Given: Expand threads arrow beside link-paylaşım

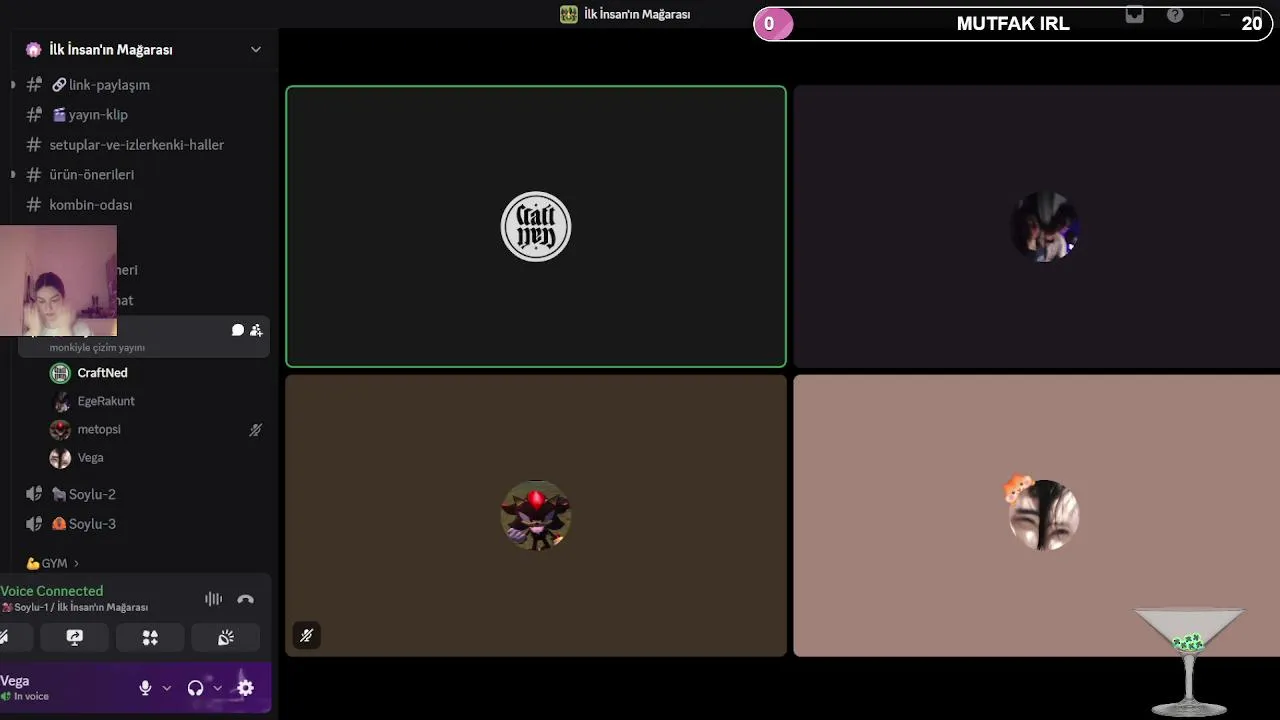Looking at the screenshot, I should pyautogui.click(x=13, y=85).
